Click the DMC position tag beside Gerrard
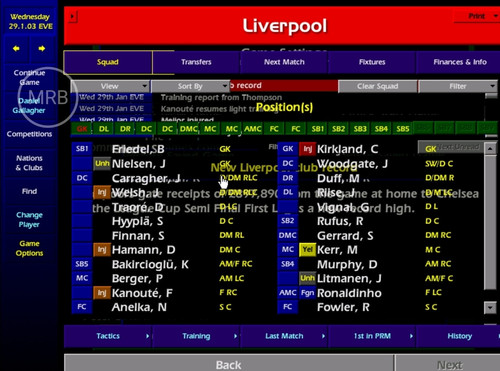The width and height of the screenshot is (500, 371). (287, 235)
